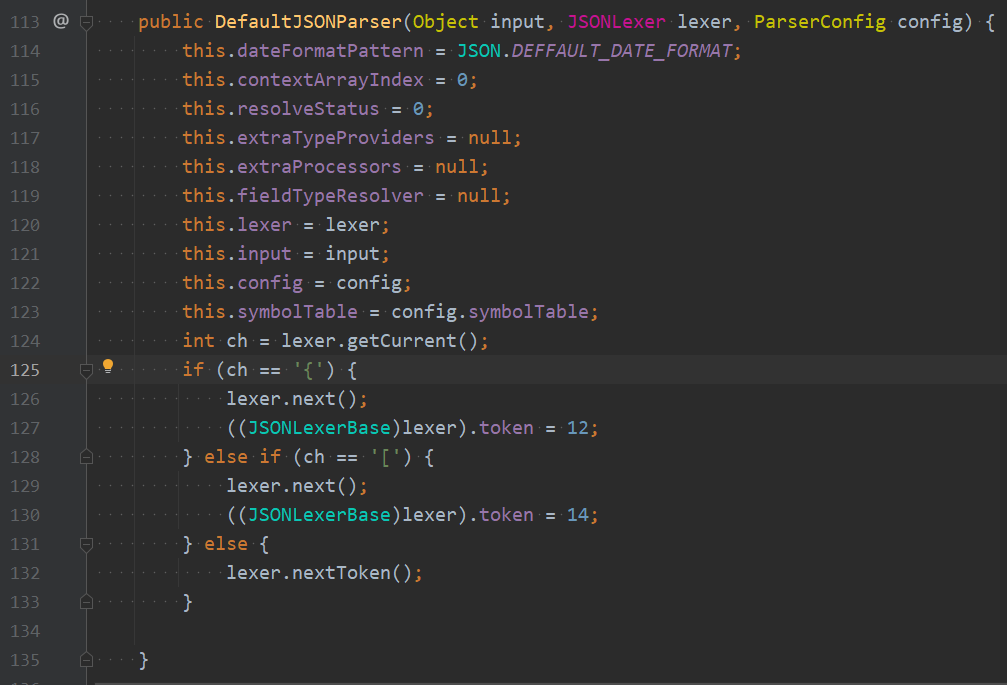1008x686 pixels.
Task: Click the int keyword on line 124
Action: [x=199, y=341]
